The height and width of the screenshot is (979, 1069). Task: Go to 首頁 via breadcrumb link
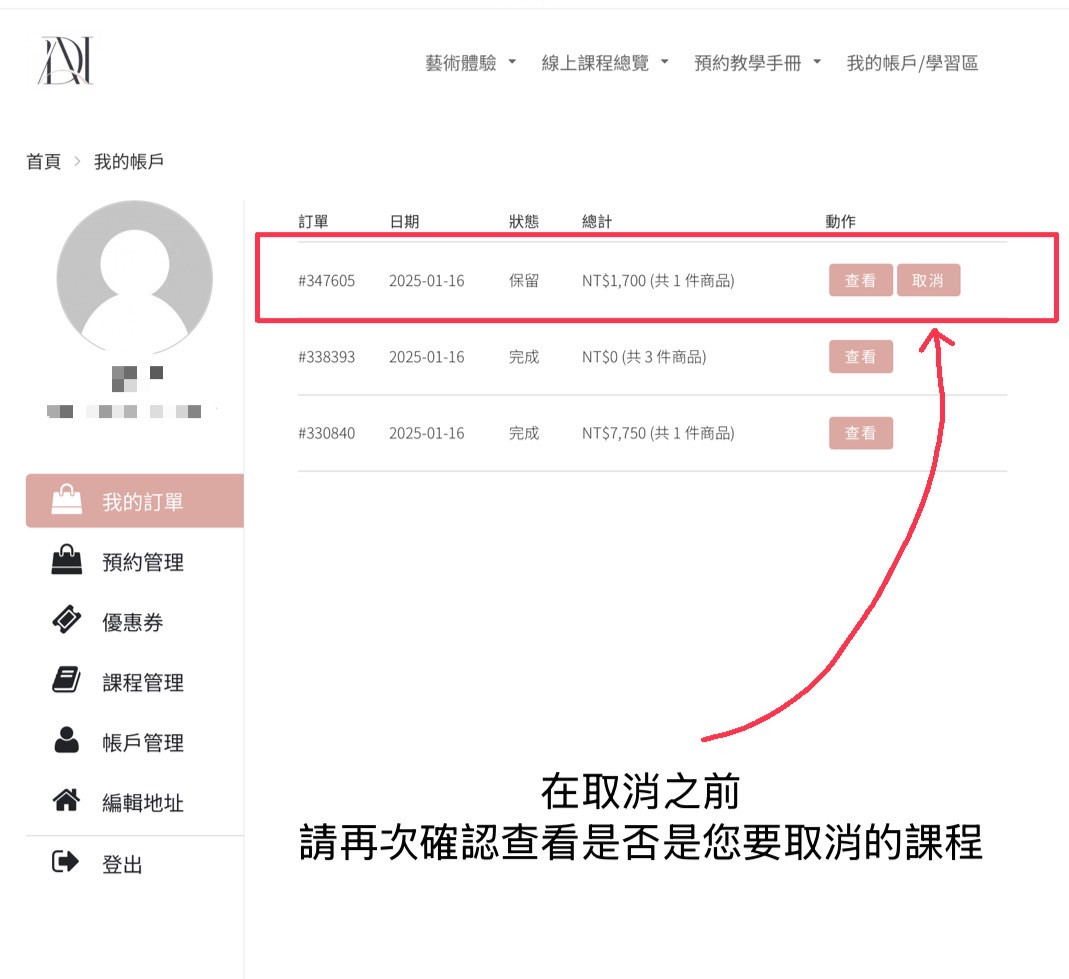pyautogui.click(x=43, y=162)
